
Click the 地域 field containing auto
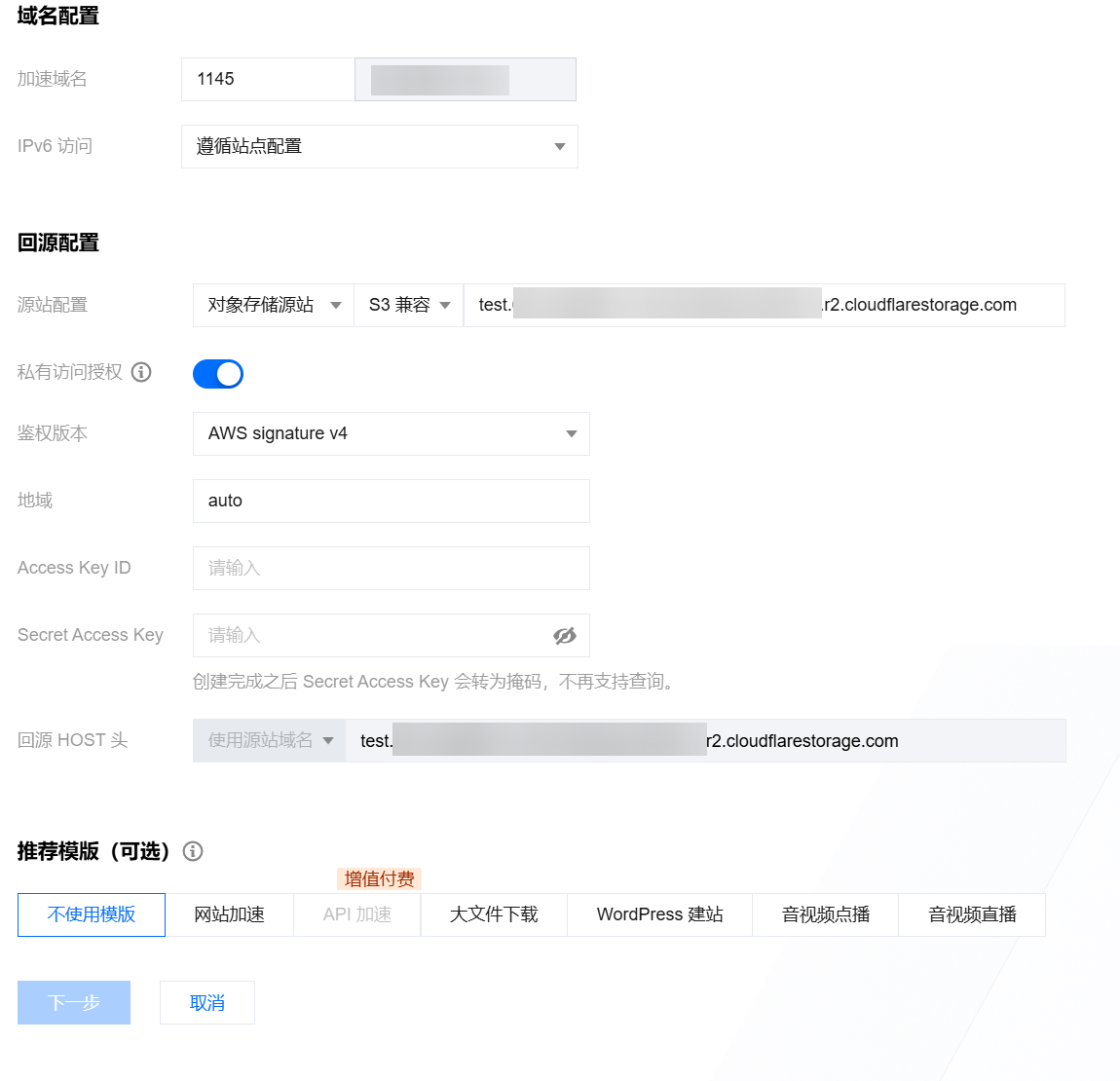click(x=391, y=502)
